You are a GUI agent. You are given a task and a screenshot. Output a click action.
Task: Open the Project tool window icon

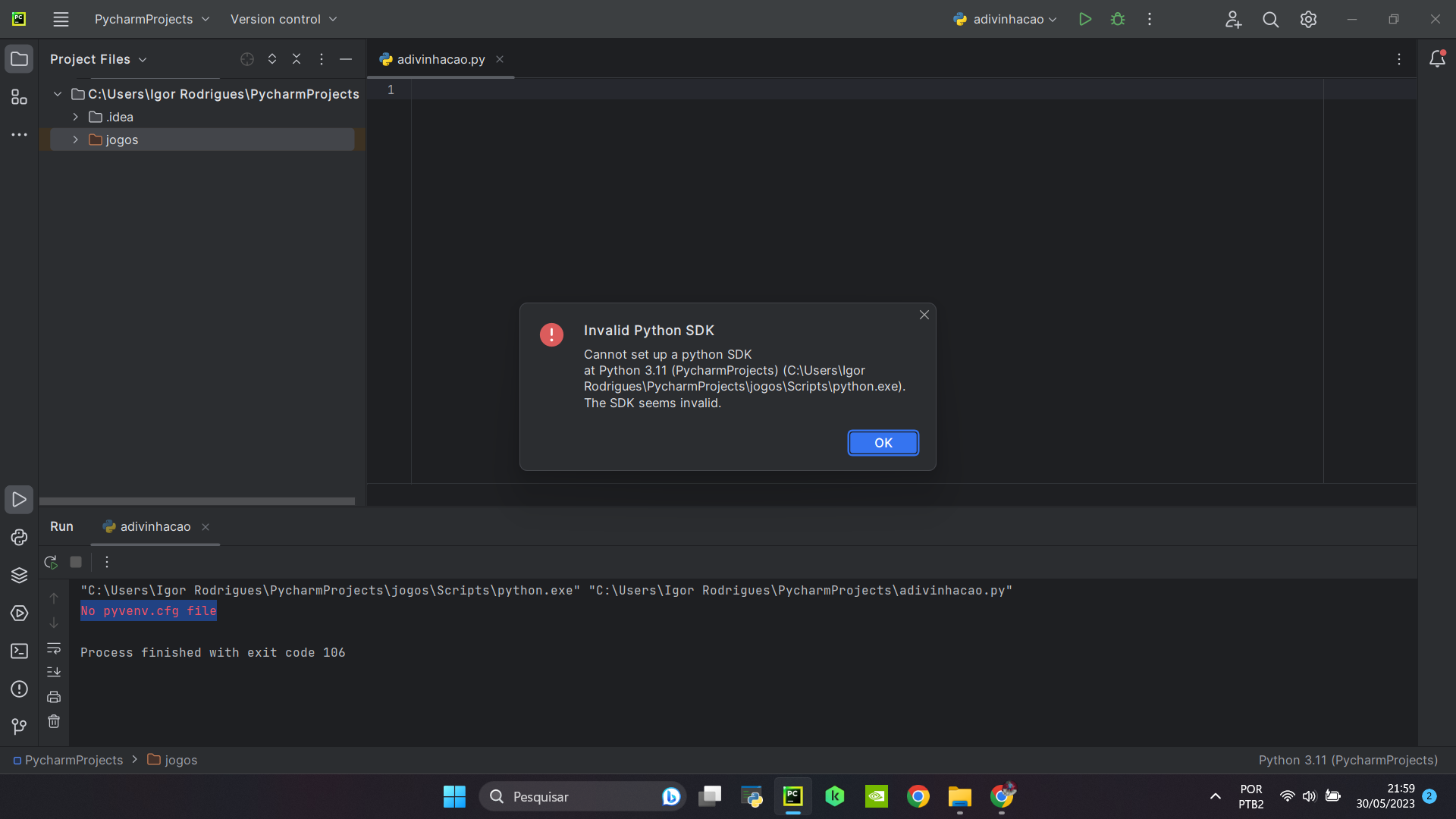point(19,59)
